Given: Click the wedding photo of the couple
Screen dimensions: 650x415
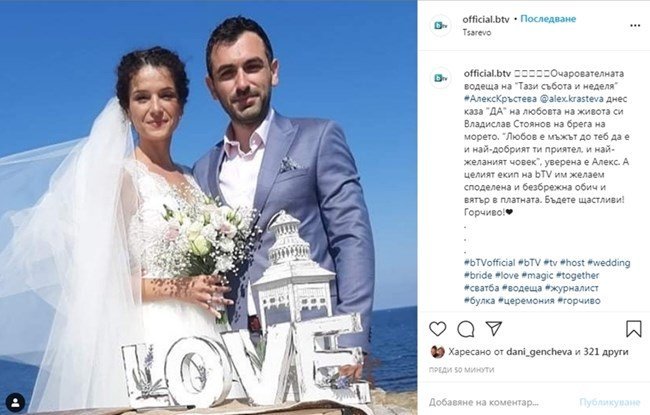Looking at the screenshot, I should click(x=209, y=207).
